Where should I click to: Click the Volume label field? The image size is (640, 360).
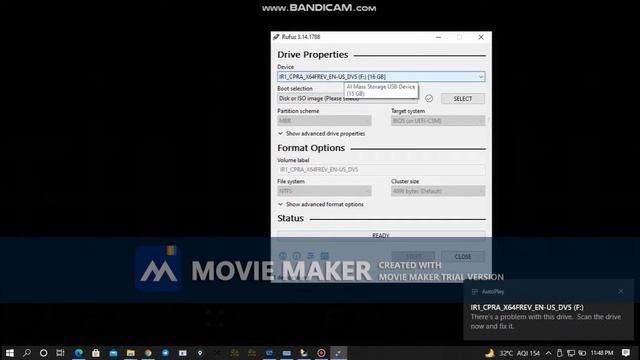(x=381, y=169)
